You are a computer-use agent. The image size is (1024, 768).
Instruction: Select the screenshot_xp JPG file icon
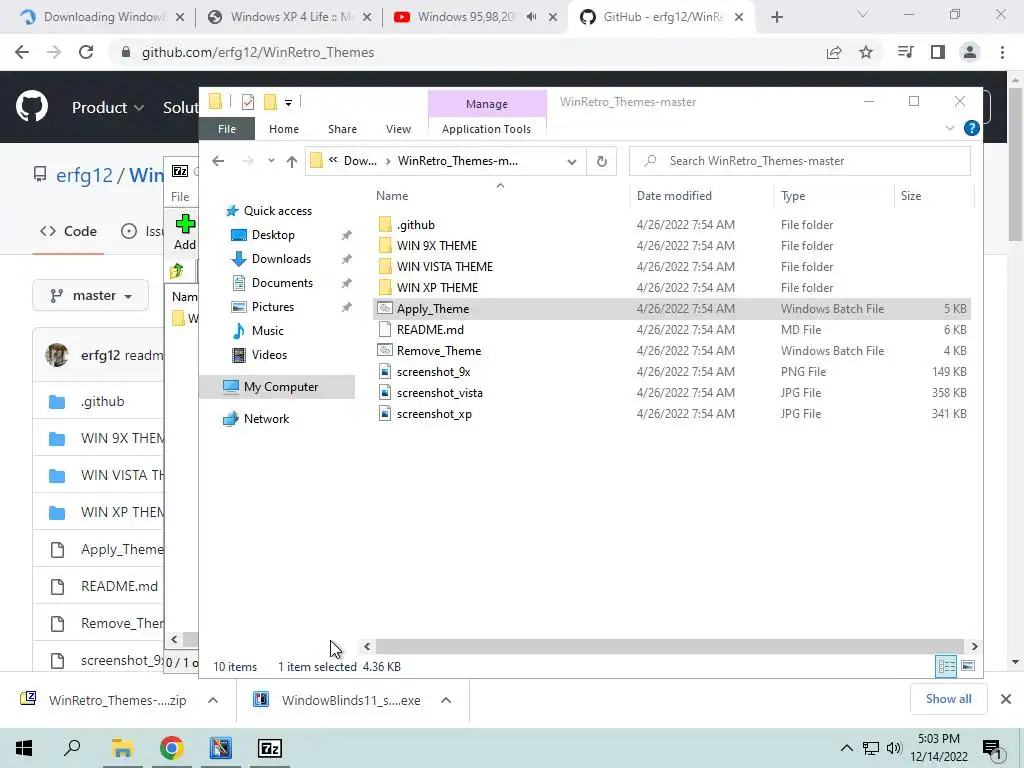(x=385, y=413)
